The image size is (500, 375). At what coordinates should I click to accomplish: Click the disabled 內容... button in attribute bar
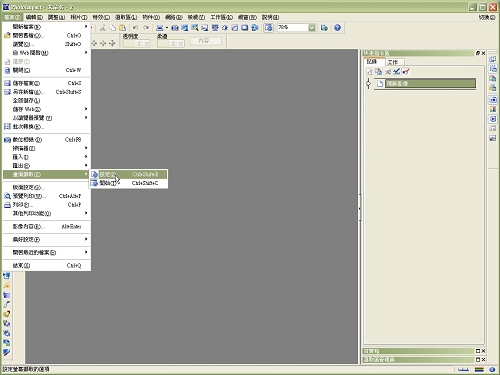point(206,41)
